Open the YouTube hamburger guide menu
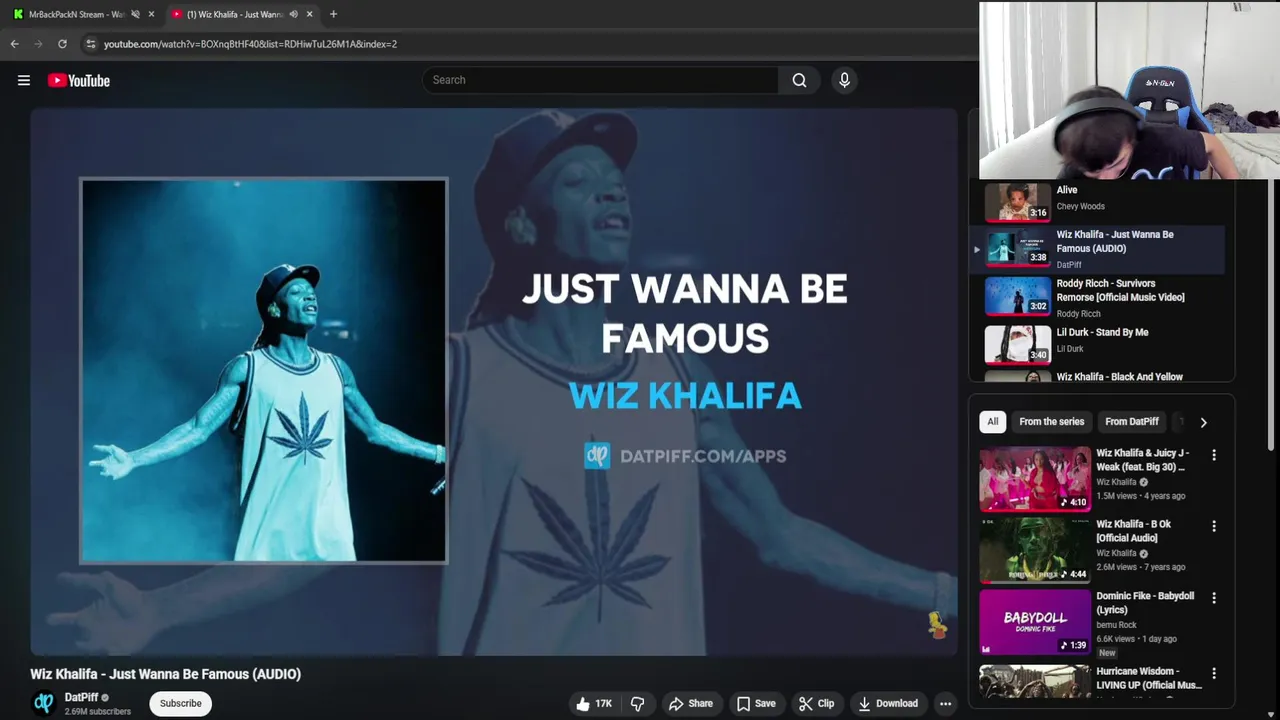The width and height of the screenshot is (1280, 720). click(x=24, y=80)
